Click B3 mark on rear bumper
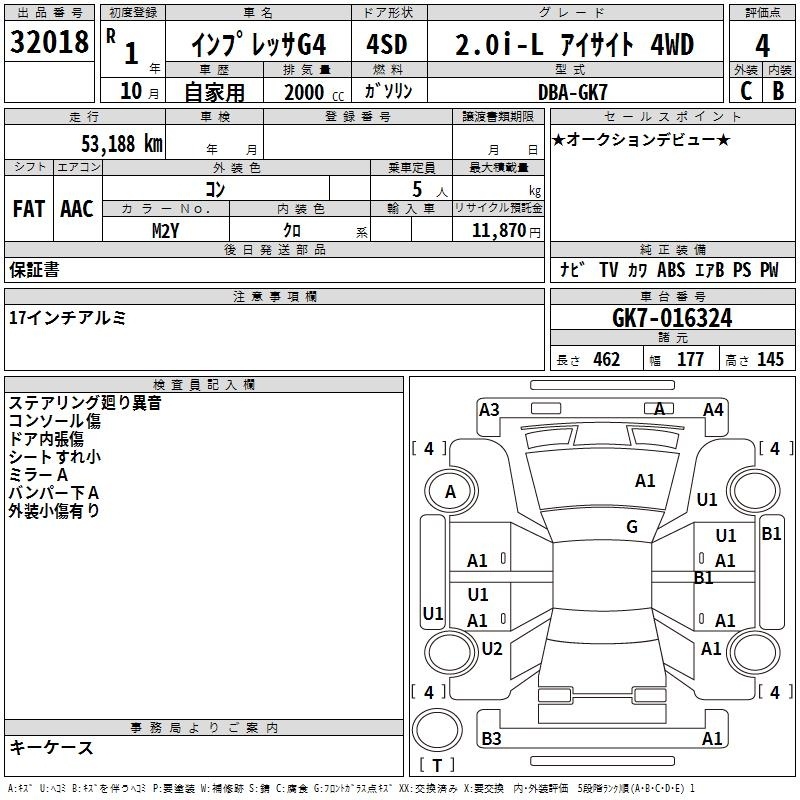 [491, 738]
